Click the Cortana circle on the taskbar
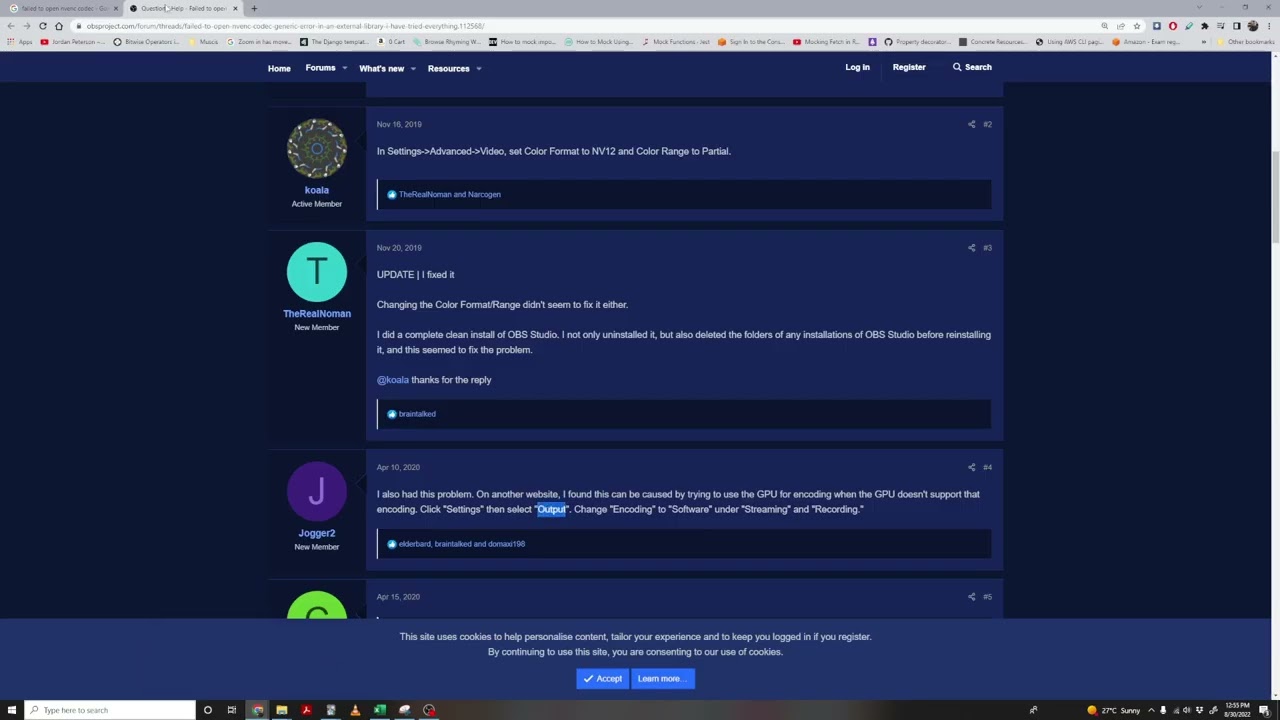This screenshot has height=720, width=1280. point(207,710)
